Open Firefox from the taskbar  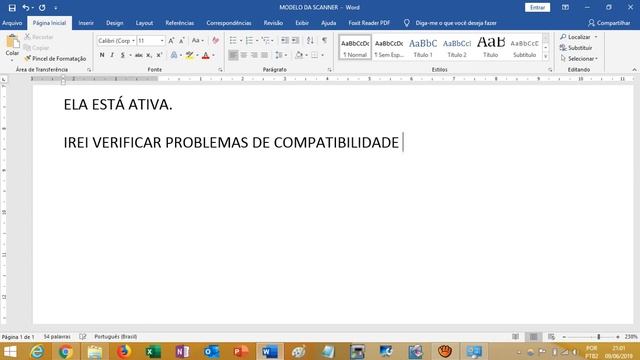coord(124,351)
